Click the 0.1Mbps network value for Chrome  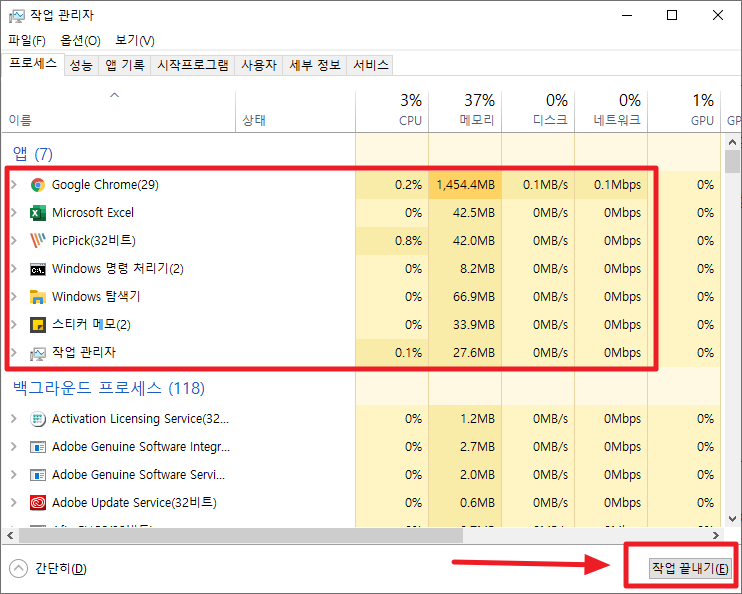pos(617,185)
